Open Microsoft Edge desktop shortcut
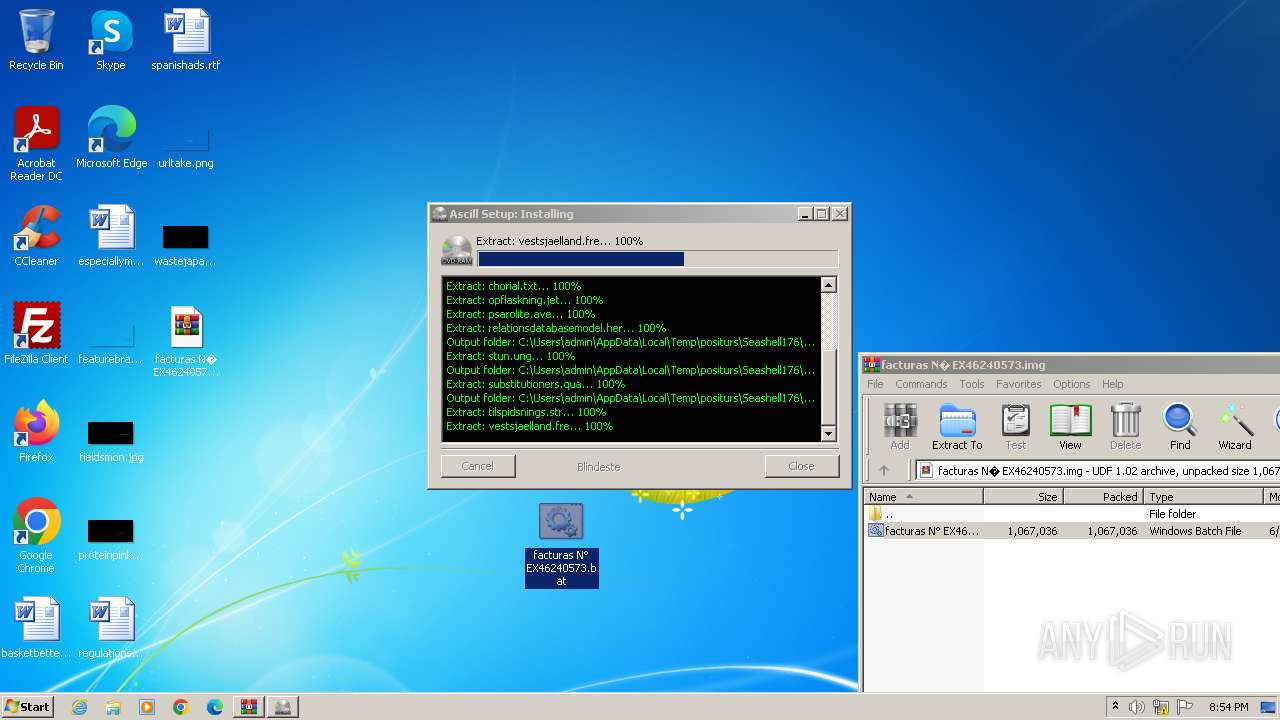The width and height of the screenshot is (1280, 720). 111,138
